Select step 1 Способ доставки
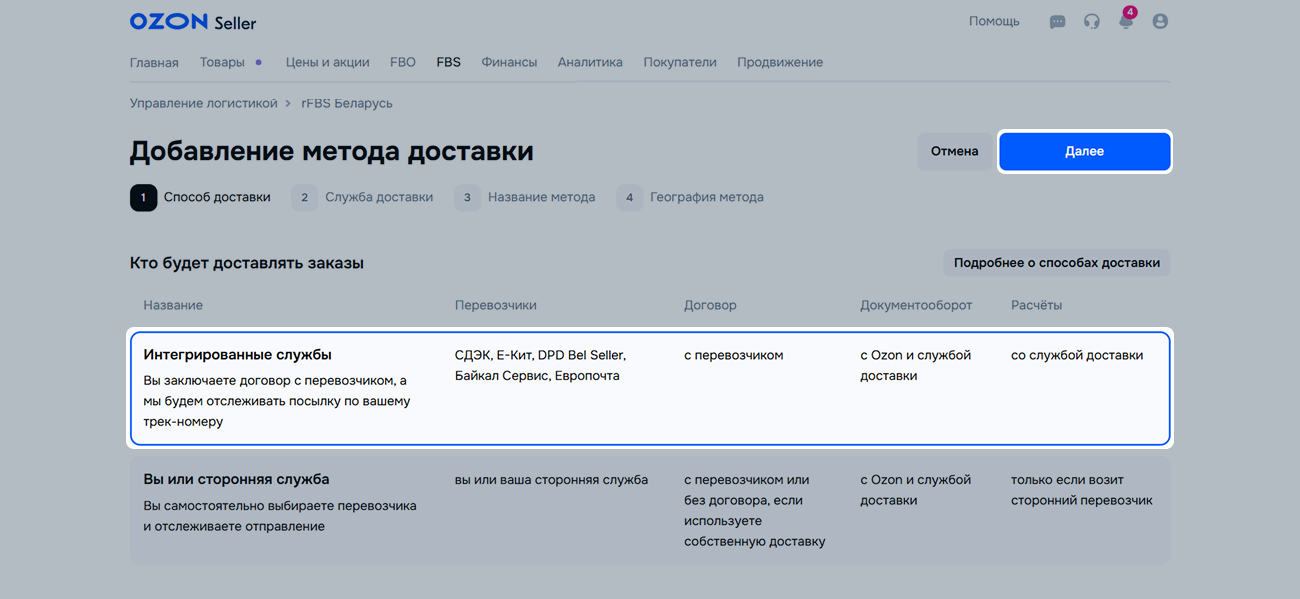Image resolution: width=1300 pixels, height=599 pixels. coord(201,198)
